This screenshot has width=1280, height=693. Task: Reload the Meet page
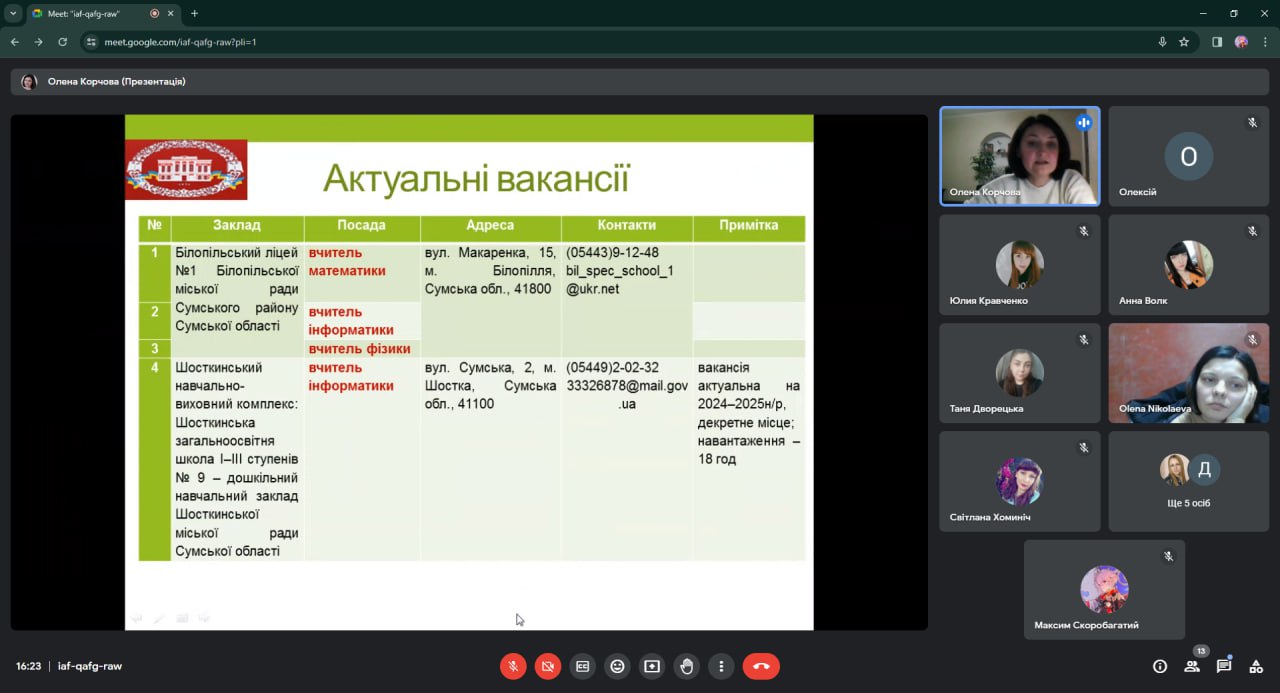[x=62, y=42]
